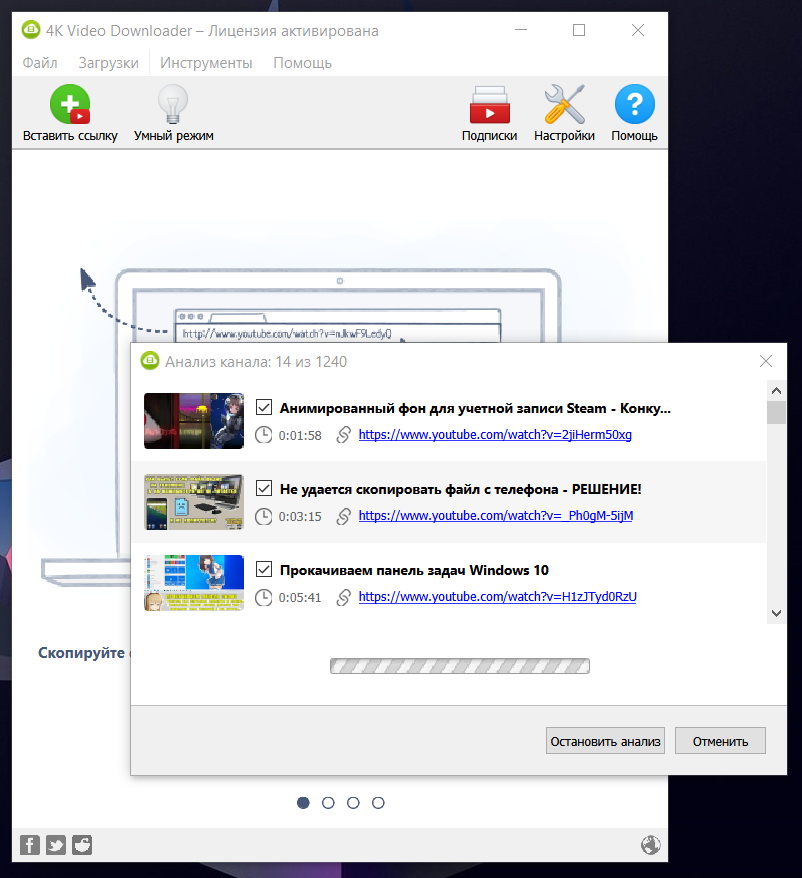This screenshot has height=878, width=802.
Task: Click Остановить анализ button
Action: (x=605, y=741)
